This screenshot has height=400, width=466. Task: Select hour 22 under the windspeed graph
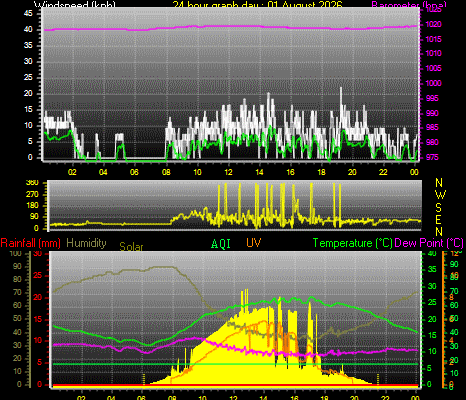[383, 172]
